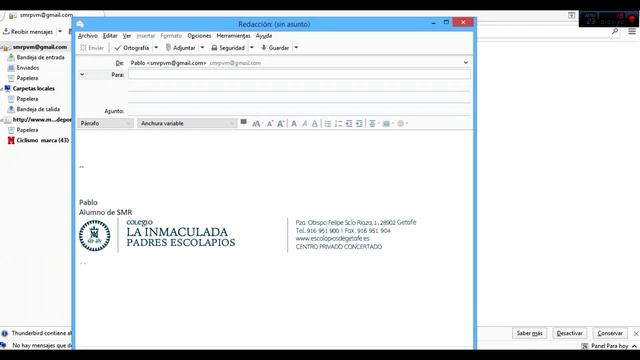Open the Opciones menu

[x=199, y=36]
